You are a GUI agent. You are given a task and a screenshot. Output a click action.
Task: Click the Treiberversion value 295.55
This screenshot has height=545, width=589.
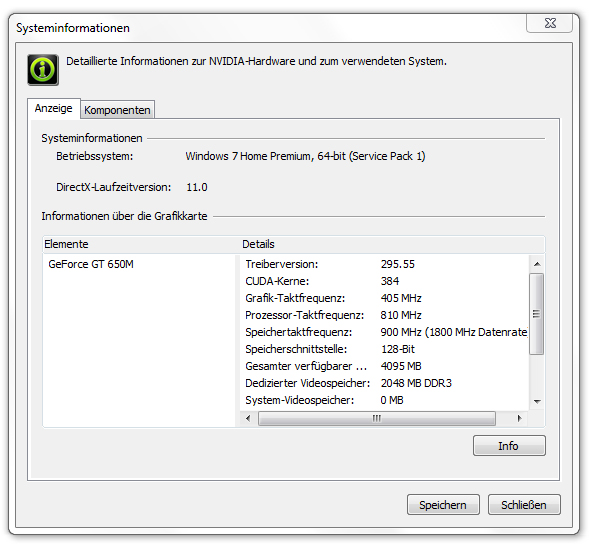click(x=397, y=264)
